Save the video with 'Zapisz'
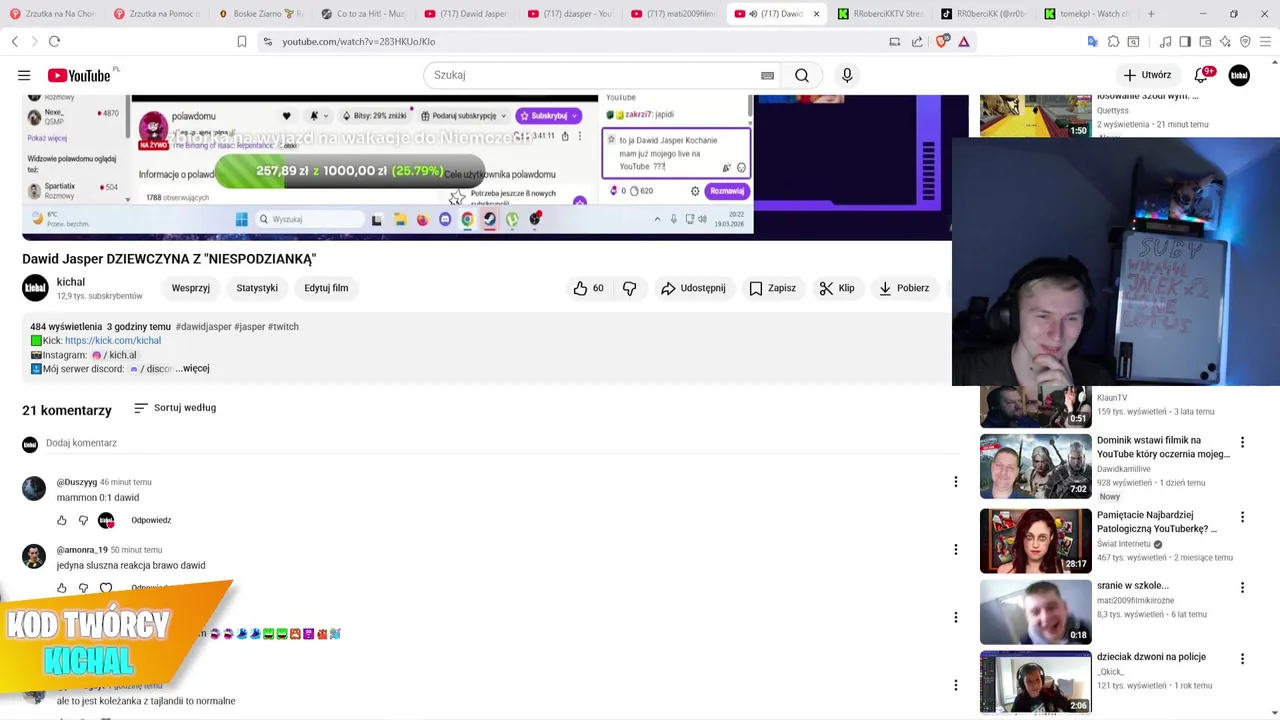 (x=772, y=288)
